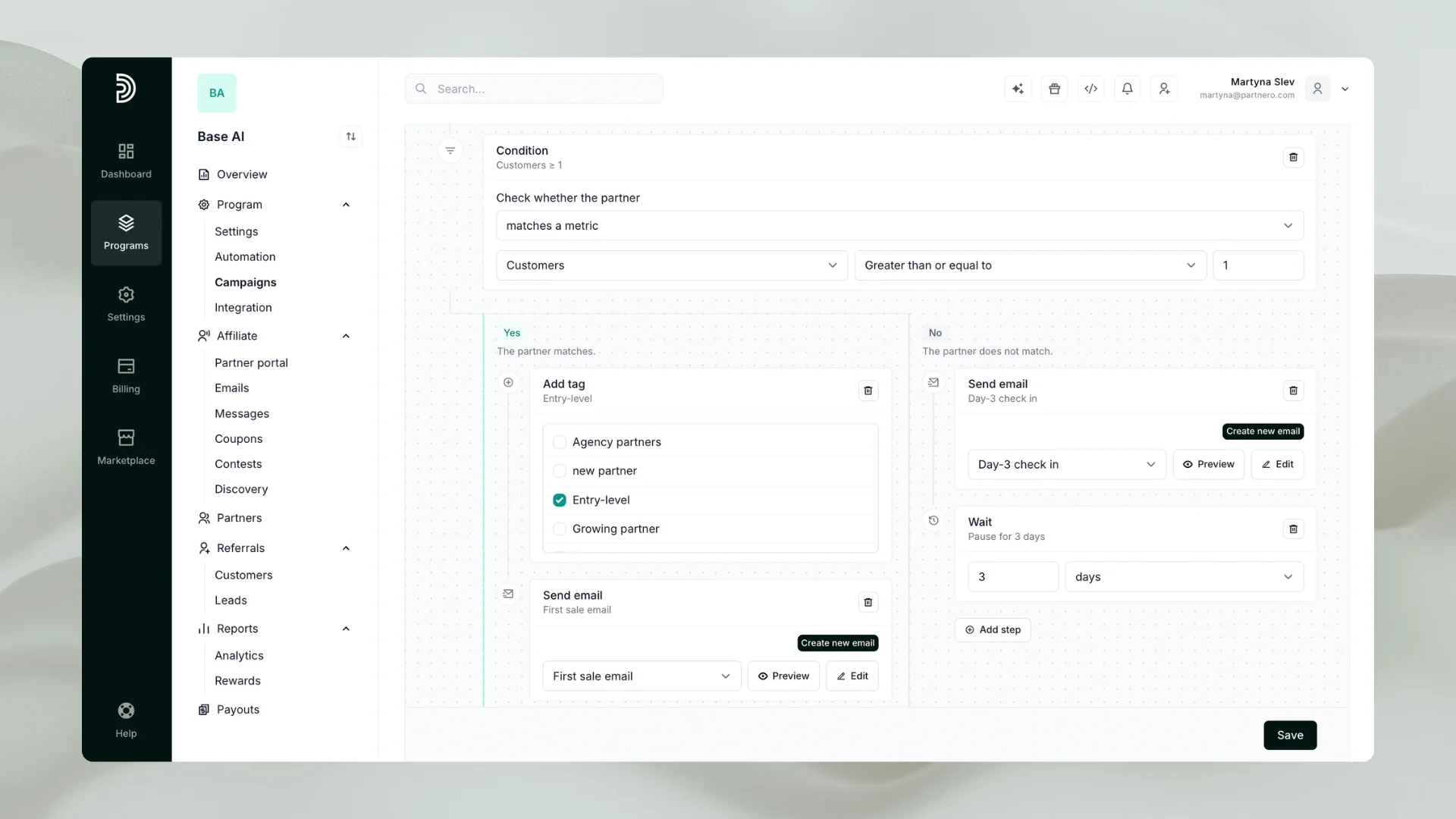1456x819 pixels.
Task: Delete the First sale email step
Action: point(868,602)
